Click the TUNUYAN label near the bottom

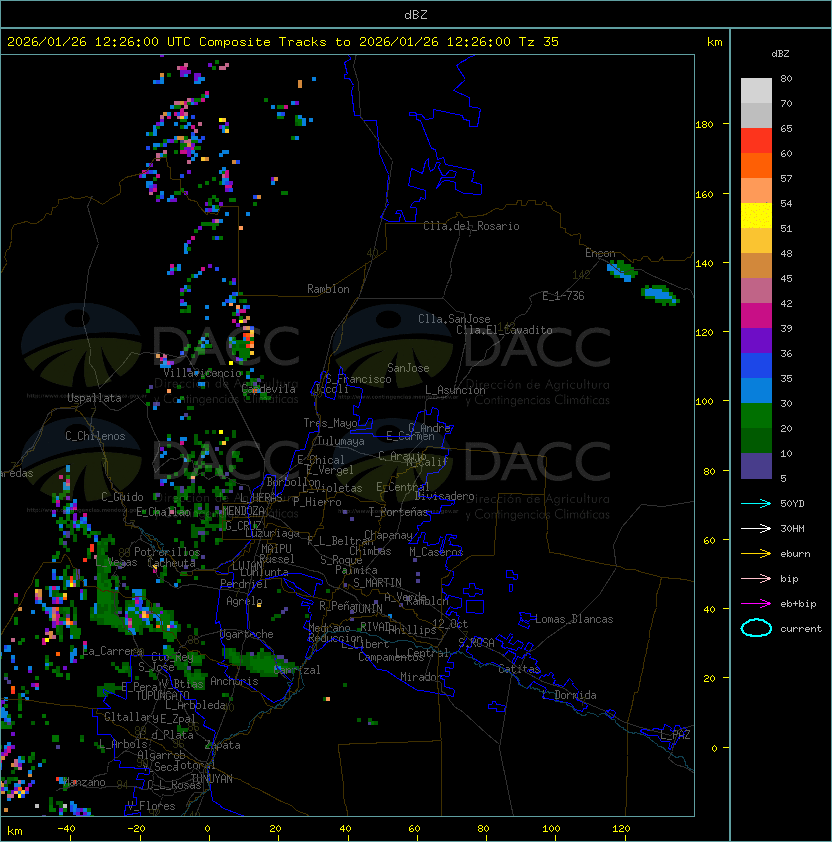(x=212, y=779)
